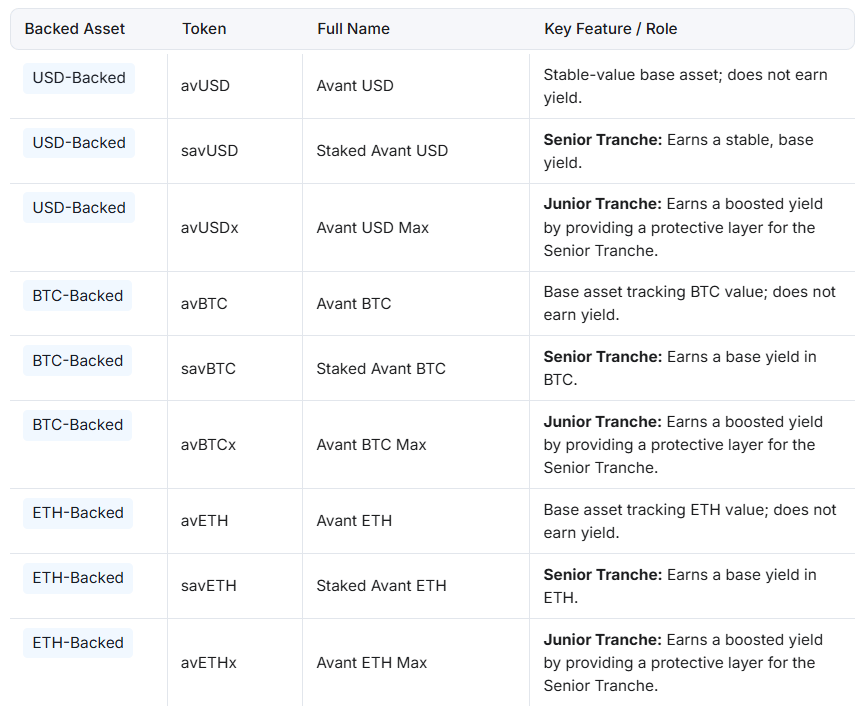This screenshot has height=712, width=859.
Task: Select the BTC-Backed badge in avBTC row
Action: pyautogui.click(x=78, y=296)
